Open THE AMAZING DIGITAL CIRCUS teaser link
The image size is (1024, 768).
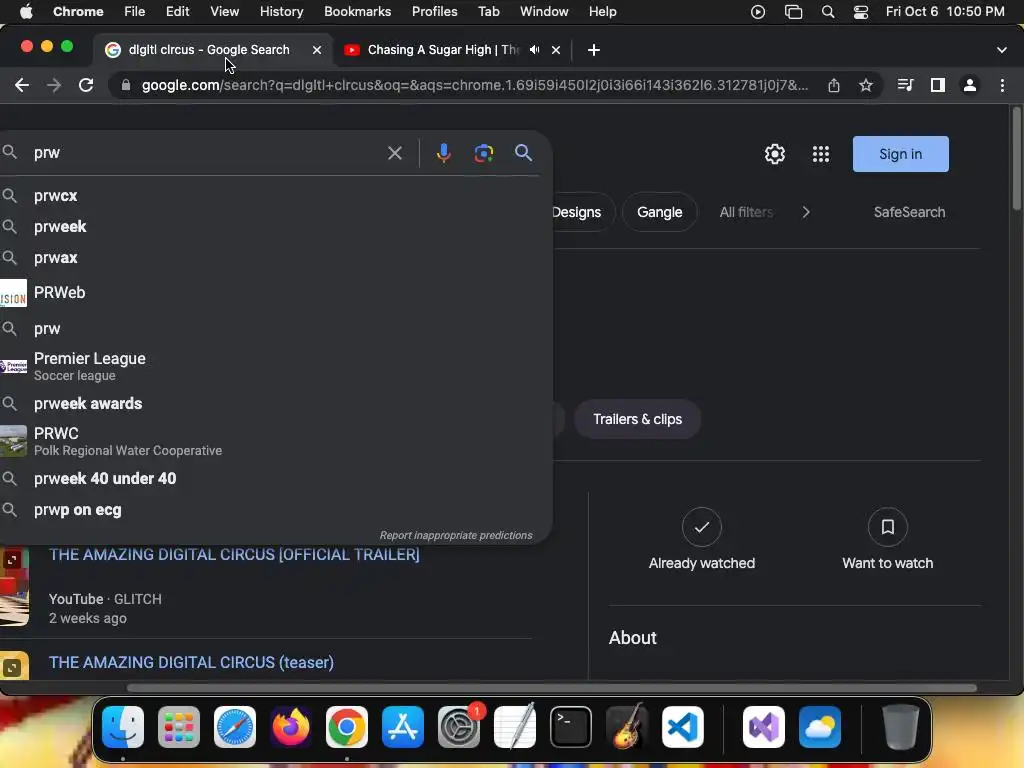[x=191, y=662]
